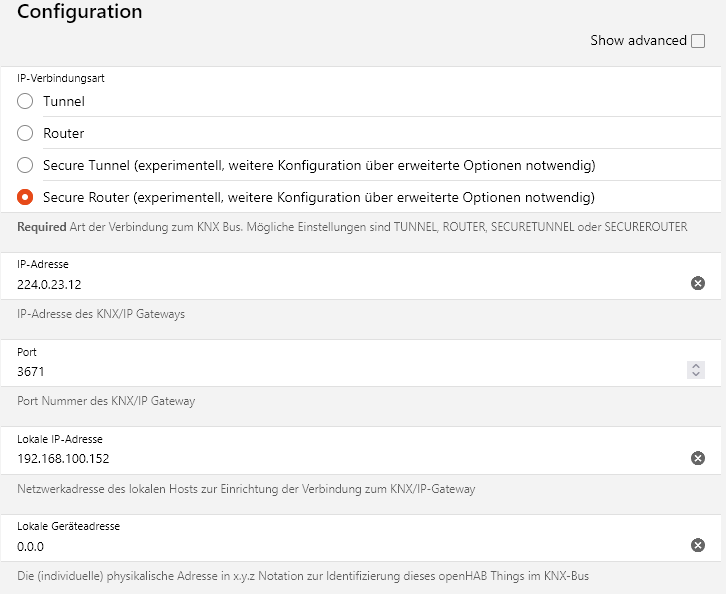Image resolution: width=726 pixels, height=594 pixels.
Task: Clear the Lokale Geräteadresse field value
Action: pos(698,546)
